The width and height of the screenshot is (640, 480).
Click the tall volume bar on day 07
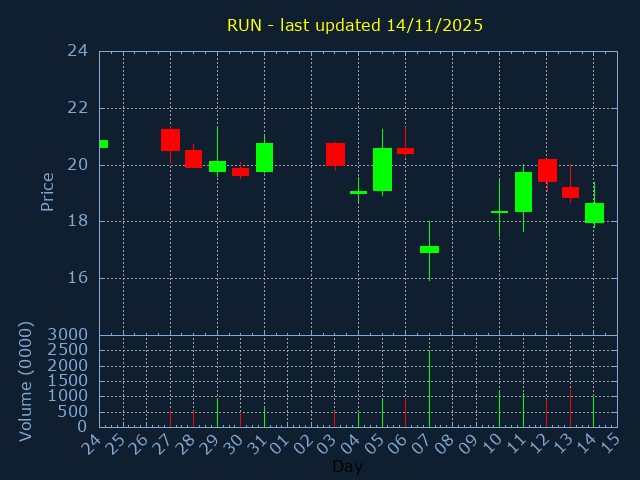[x=429, y=388]
